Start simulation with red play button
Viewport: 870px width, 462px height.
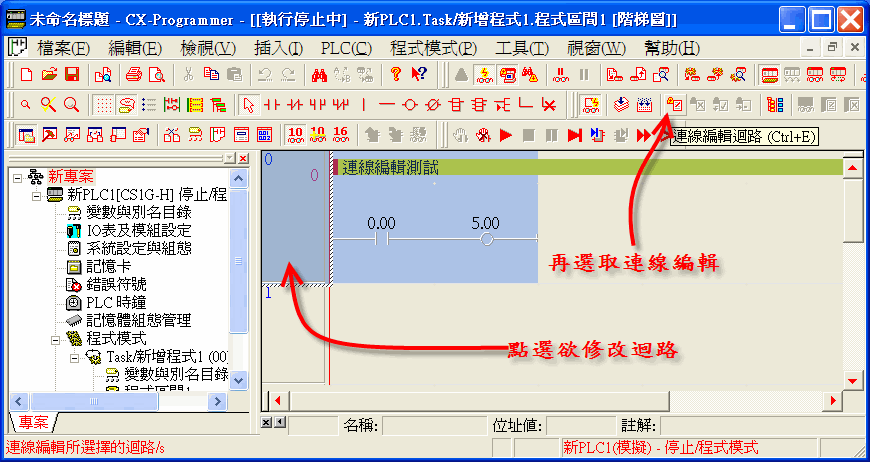click(505, 135)
